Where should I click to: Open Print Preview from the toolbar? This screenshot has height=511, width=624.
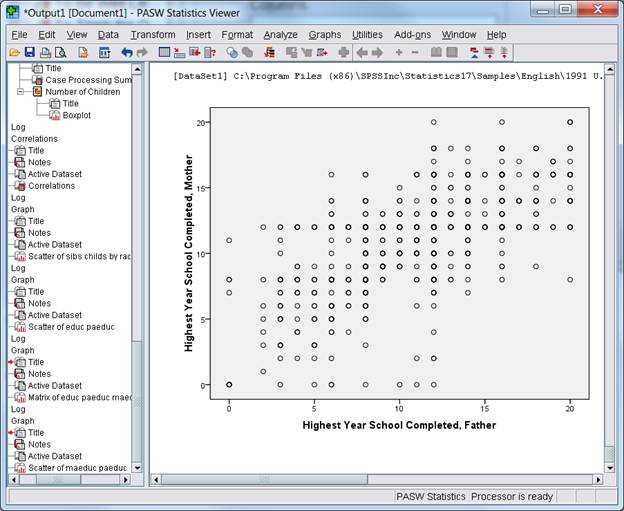click(60, 52)
